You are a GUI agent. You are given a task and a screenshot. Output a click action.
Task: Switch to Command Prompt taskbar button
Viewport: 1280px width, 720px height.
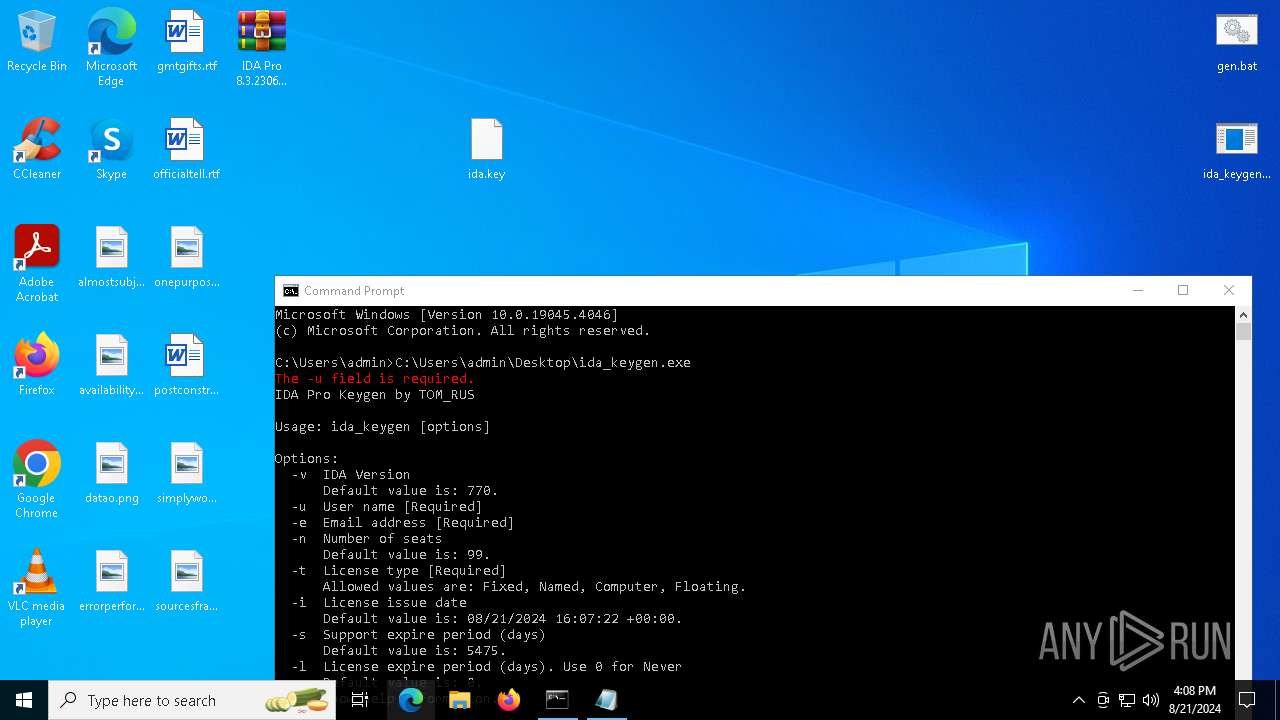(x=557, y=700)
